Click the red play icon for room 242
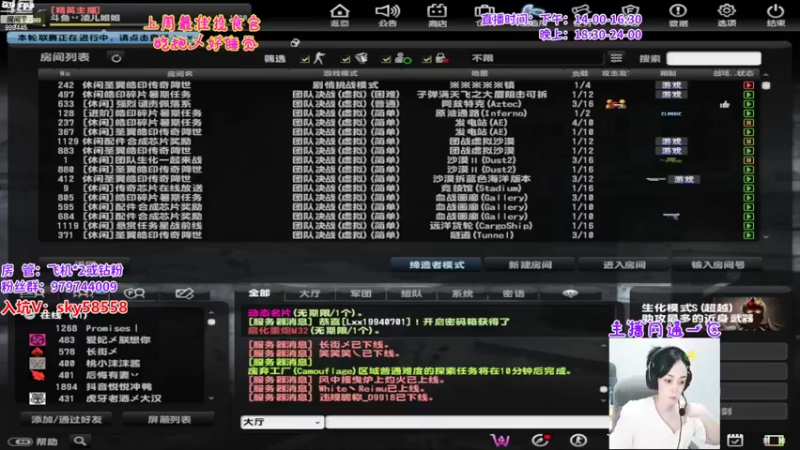Screen dimensions: 800x450 748,85
